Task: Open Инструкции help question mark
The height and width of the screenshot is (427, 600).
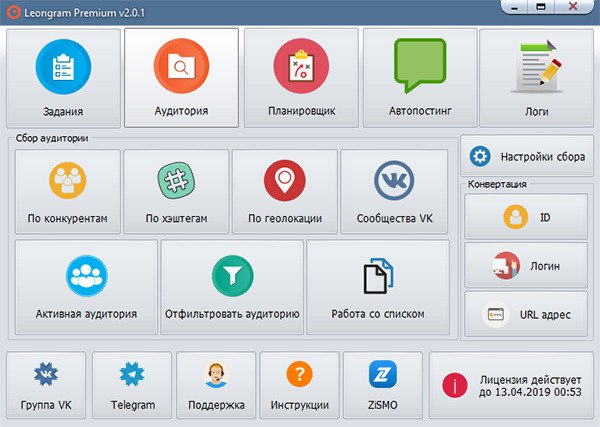Action: click(x=300, y=385)
